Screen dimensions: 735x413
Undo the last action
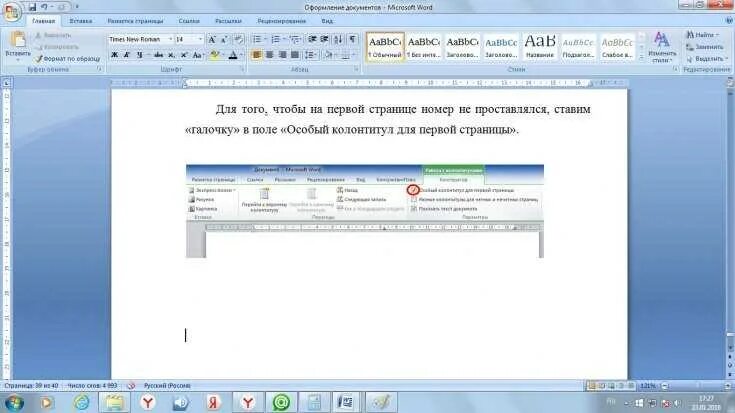pyautogui.click(x=44, y=7)
